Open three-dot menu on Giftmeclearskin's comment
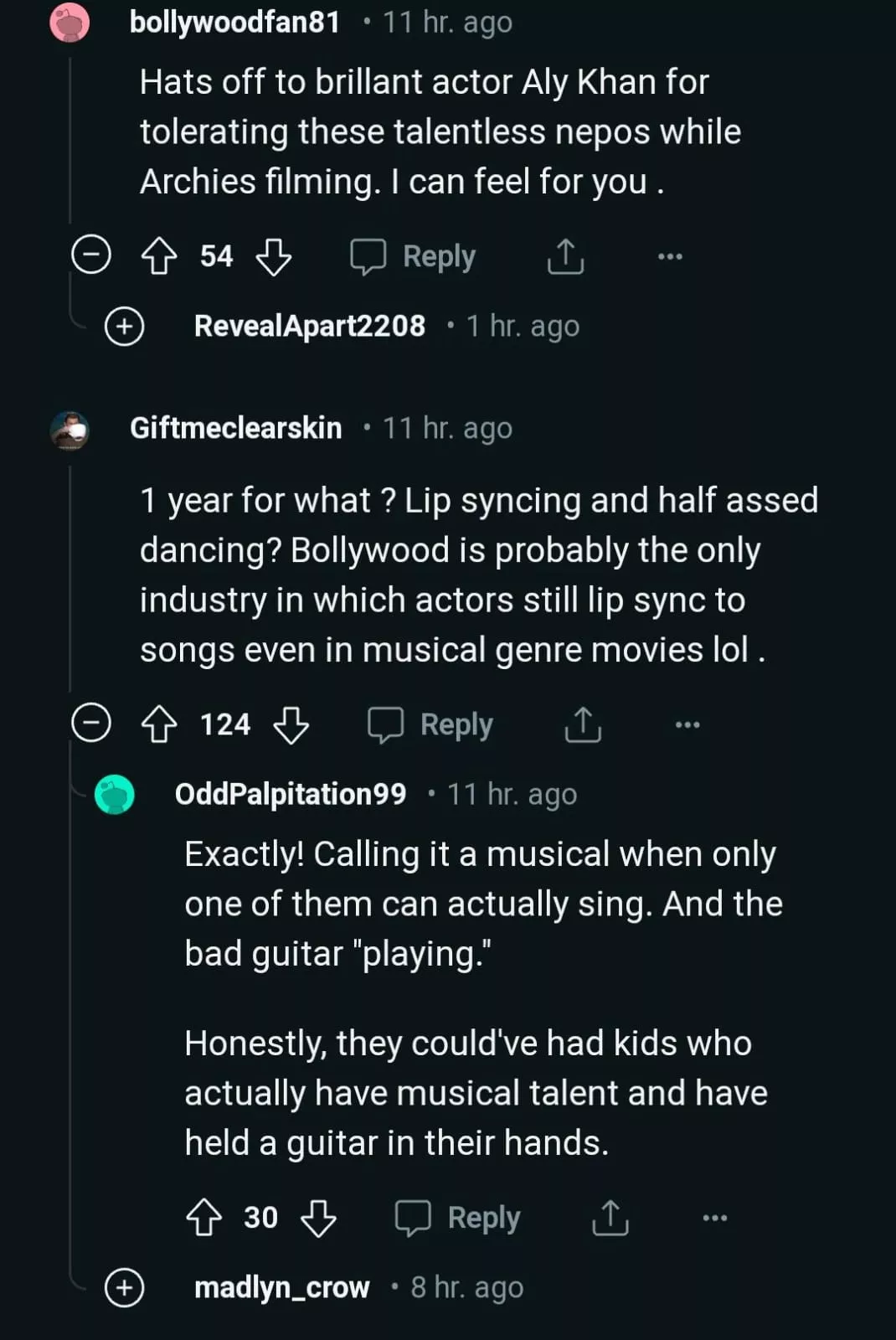The image size is (896, 1340). click(x=687, y=724)
